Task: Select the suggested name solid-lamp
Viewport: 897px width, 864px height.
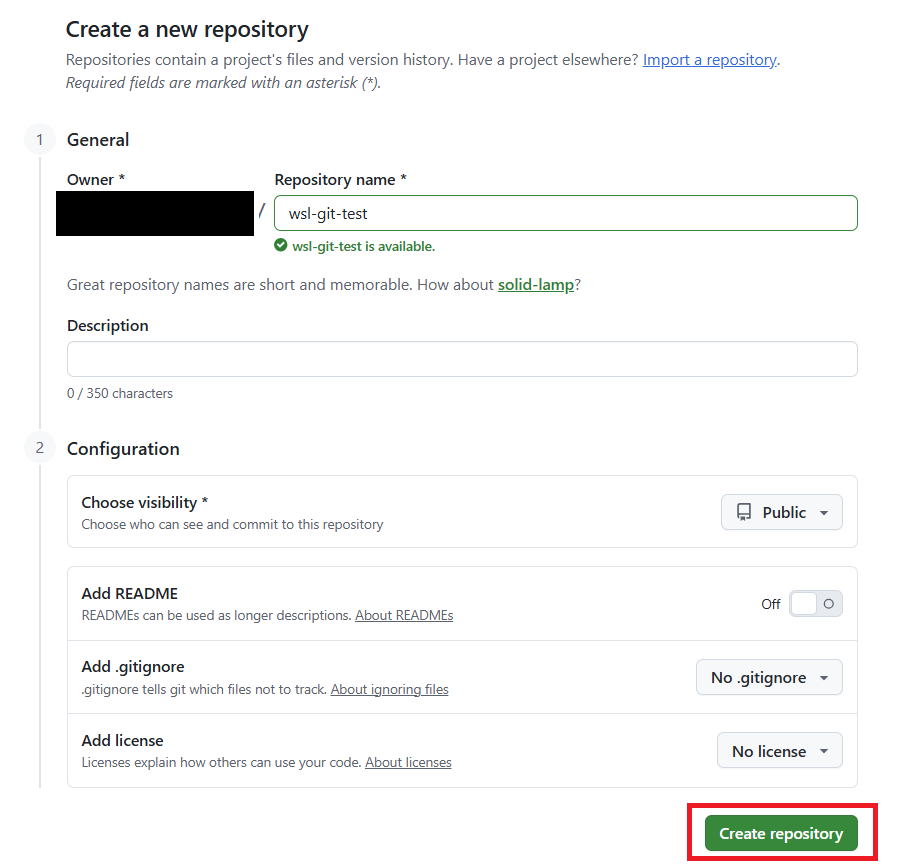Action: pyautogui.click(x=536, y=284)
